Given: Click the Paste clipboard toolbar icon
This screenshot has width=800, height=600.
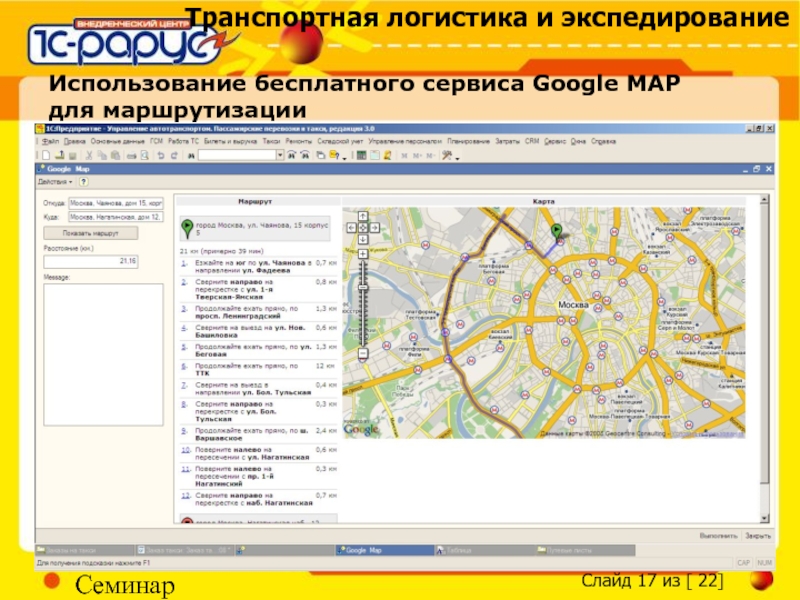Looking at the screenshot, I should [115, 156].
